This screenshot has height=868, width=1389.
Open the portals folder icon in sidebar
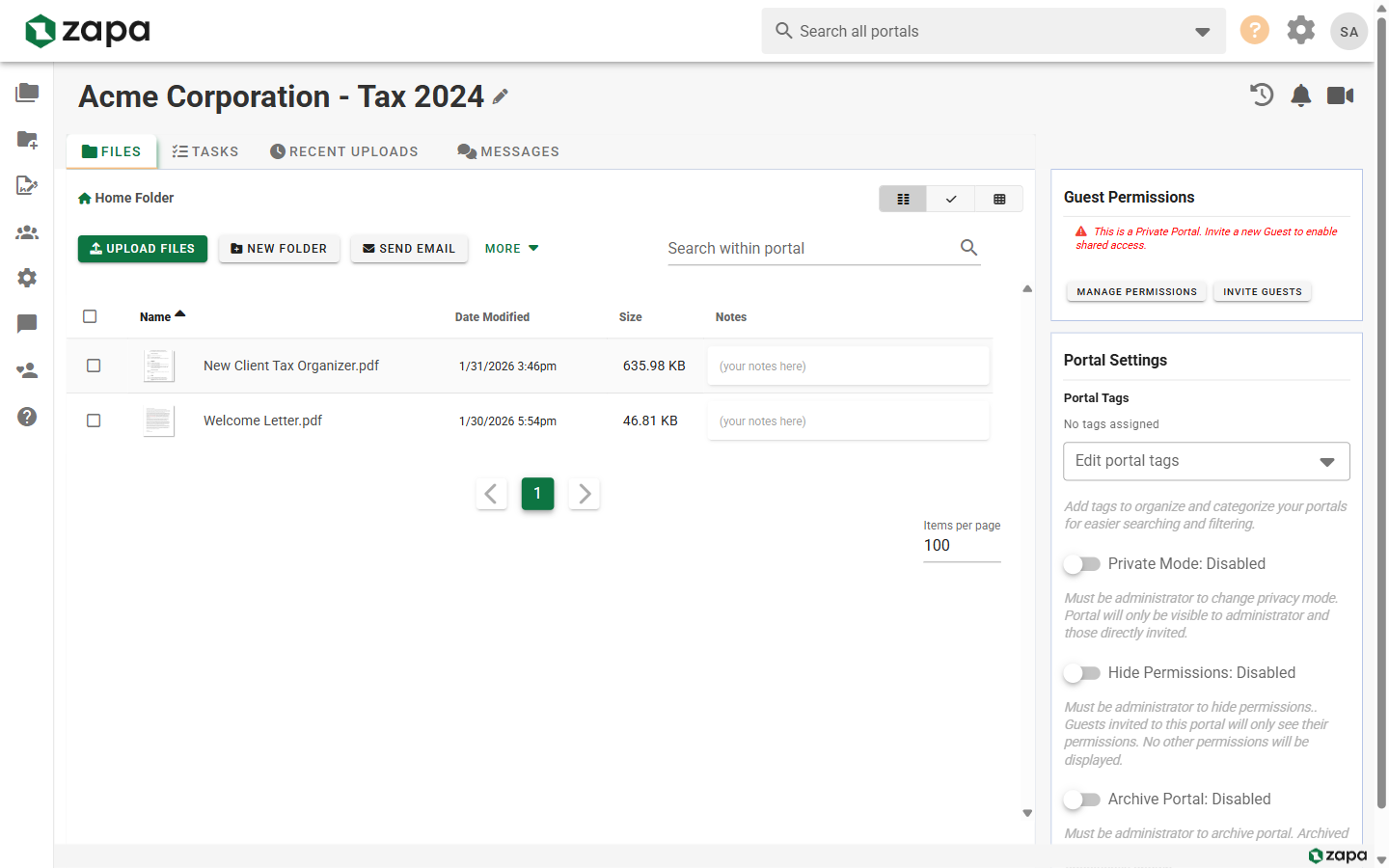(27, 93)
